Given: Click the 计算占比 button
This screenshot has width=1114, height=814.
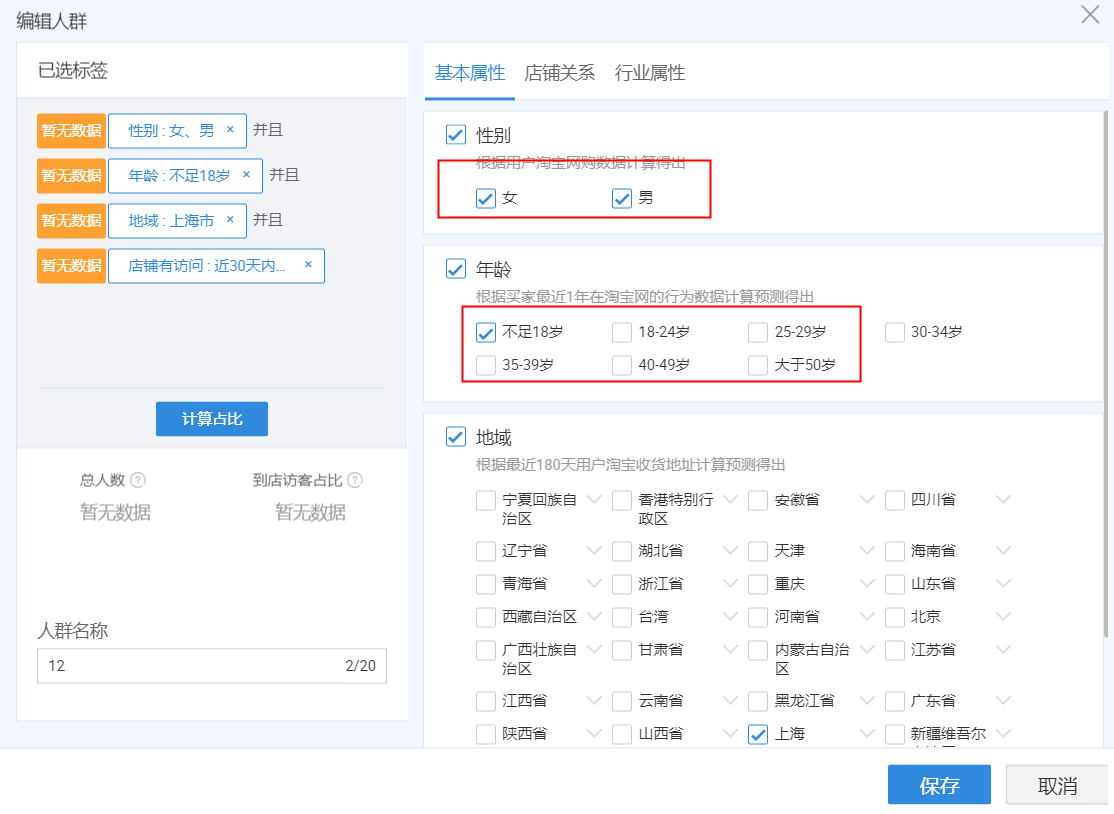Looking at the screenshot, I should tap(212, 419).
